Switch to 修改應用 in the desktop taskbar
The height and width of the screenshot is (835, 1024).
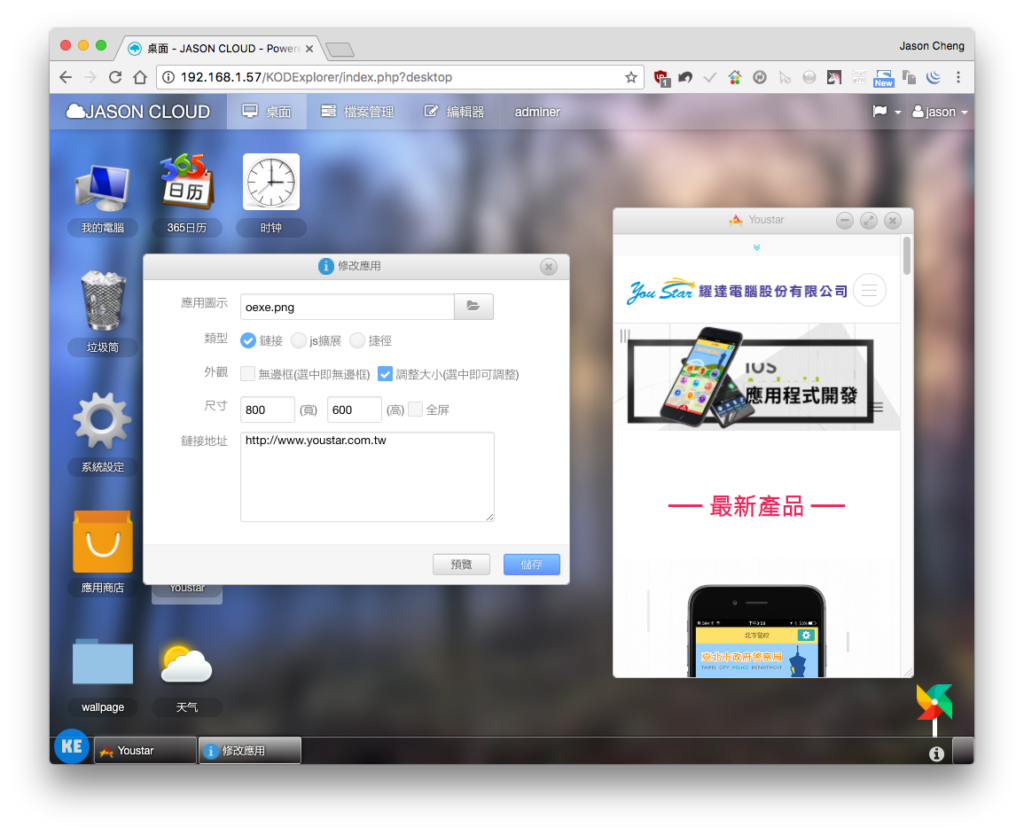tap(249, 750)
